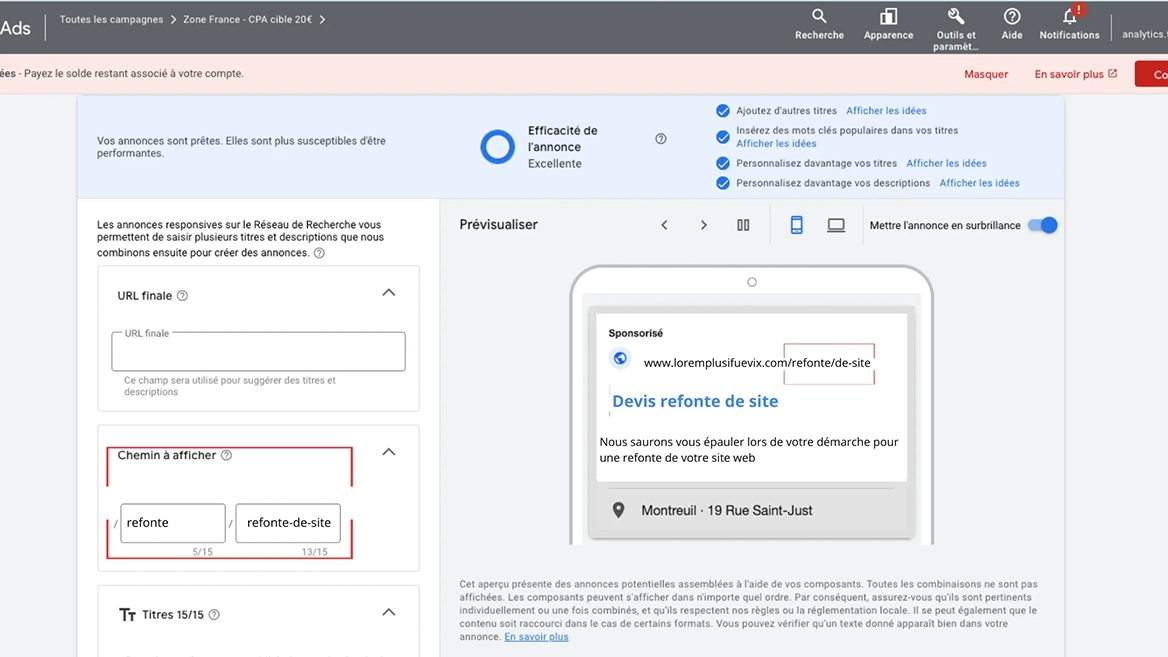Click Afficher les idées under mots clés populaires
1168x657 pixels.
point(776,143)
